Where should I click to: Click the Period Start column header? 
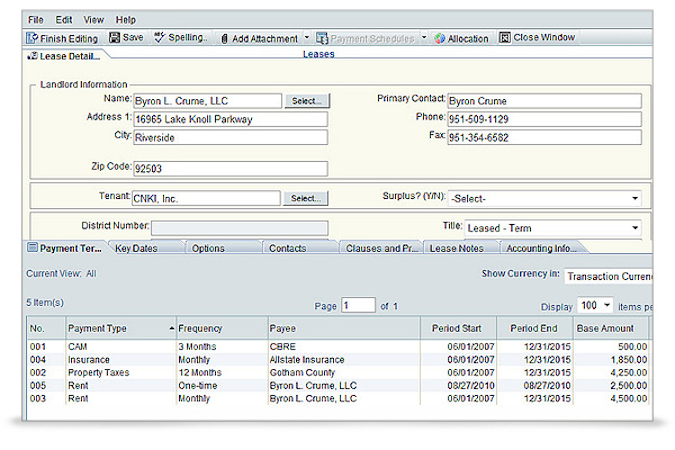coord(458,328)
